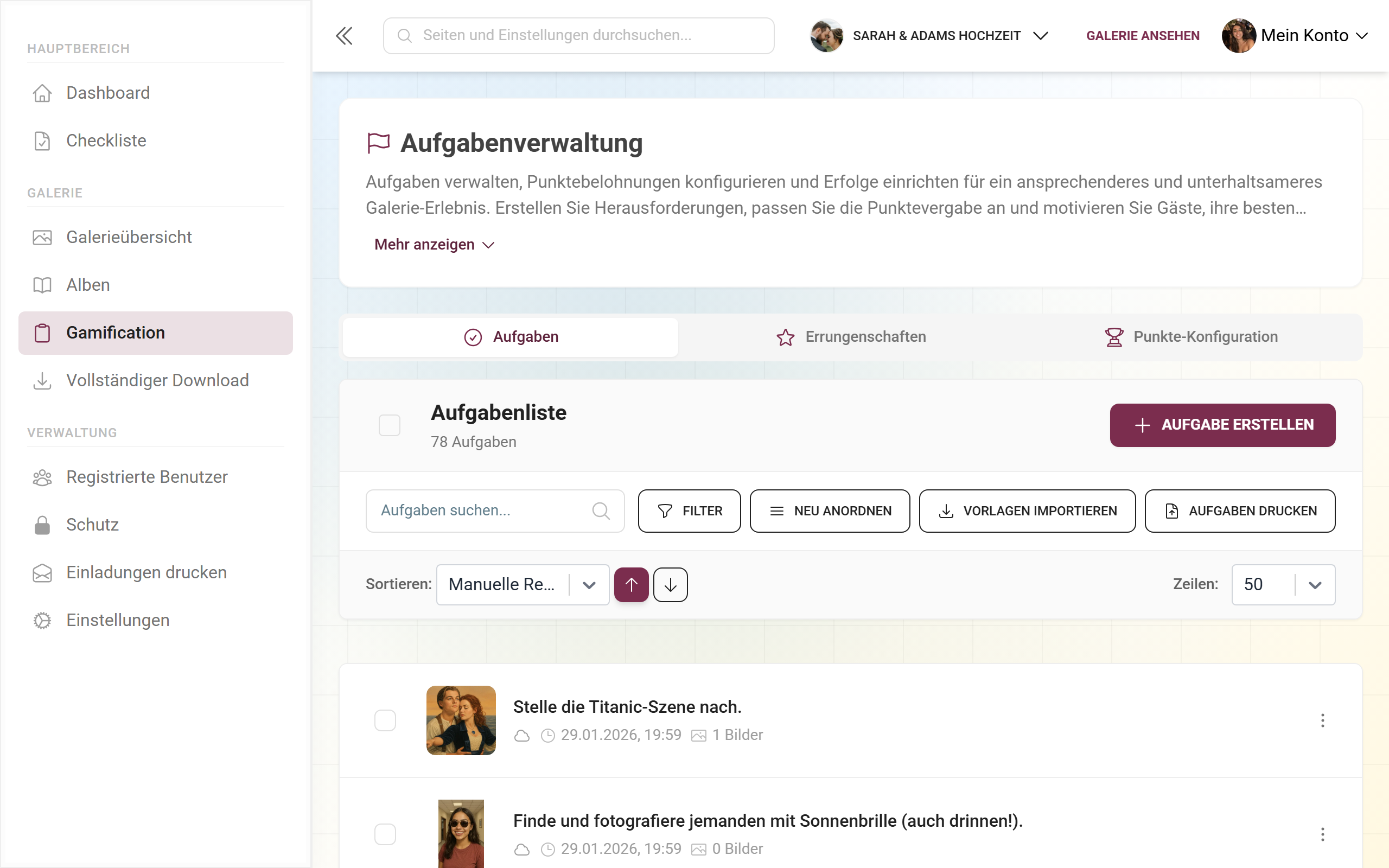Image resolution: width=1389 pixels, height=868 pixels.
Task: Click the star icon on Errungenschaften tab
Action: click(x=785, y=337)
